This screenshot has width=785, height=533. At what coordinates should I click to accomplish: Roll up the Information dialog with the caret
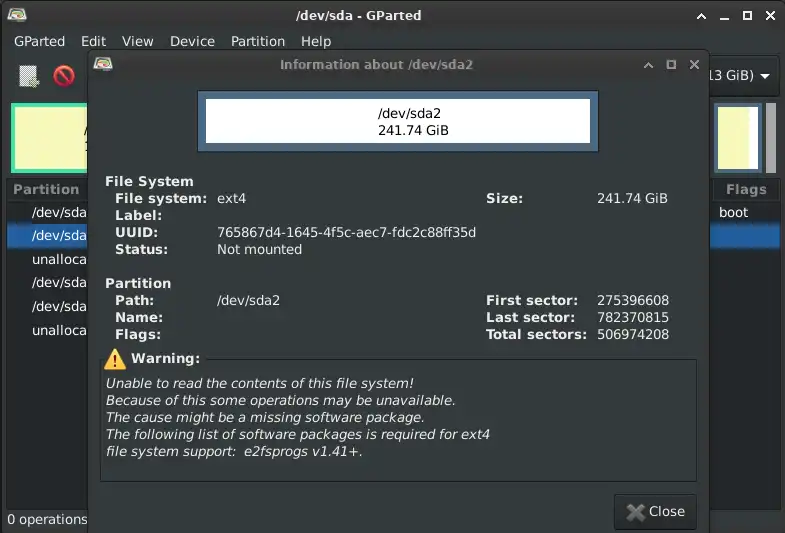click(x=648, y=65)
